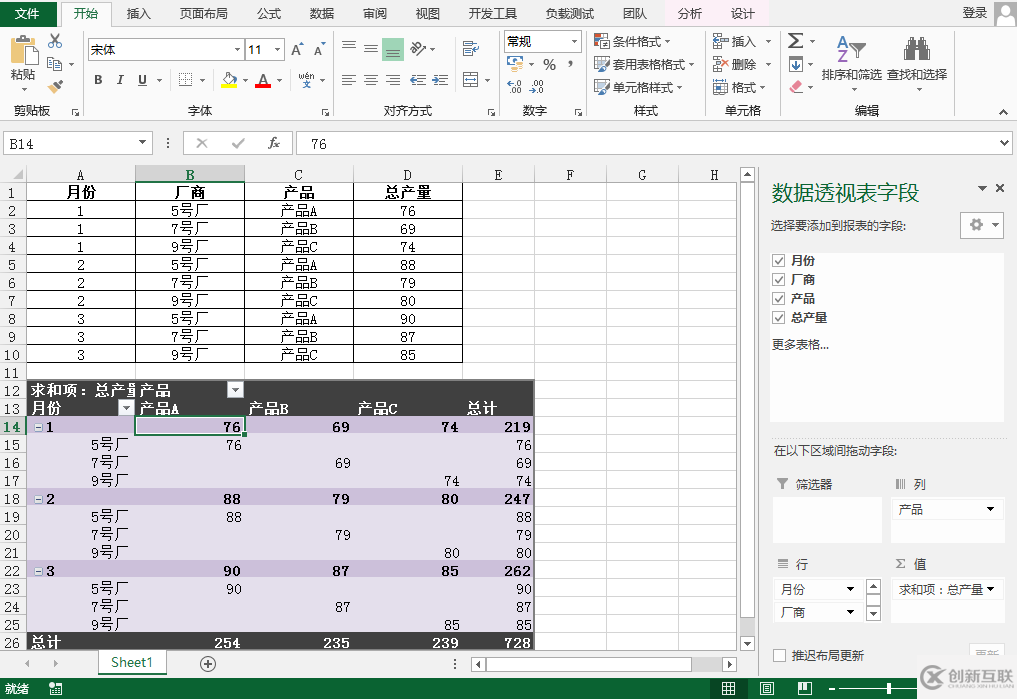Screen dimensions: 1017x699
Task: Open 套用表格格式 table styles
Action: [x=643, y=64]
